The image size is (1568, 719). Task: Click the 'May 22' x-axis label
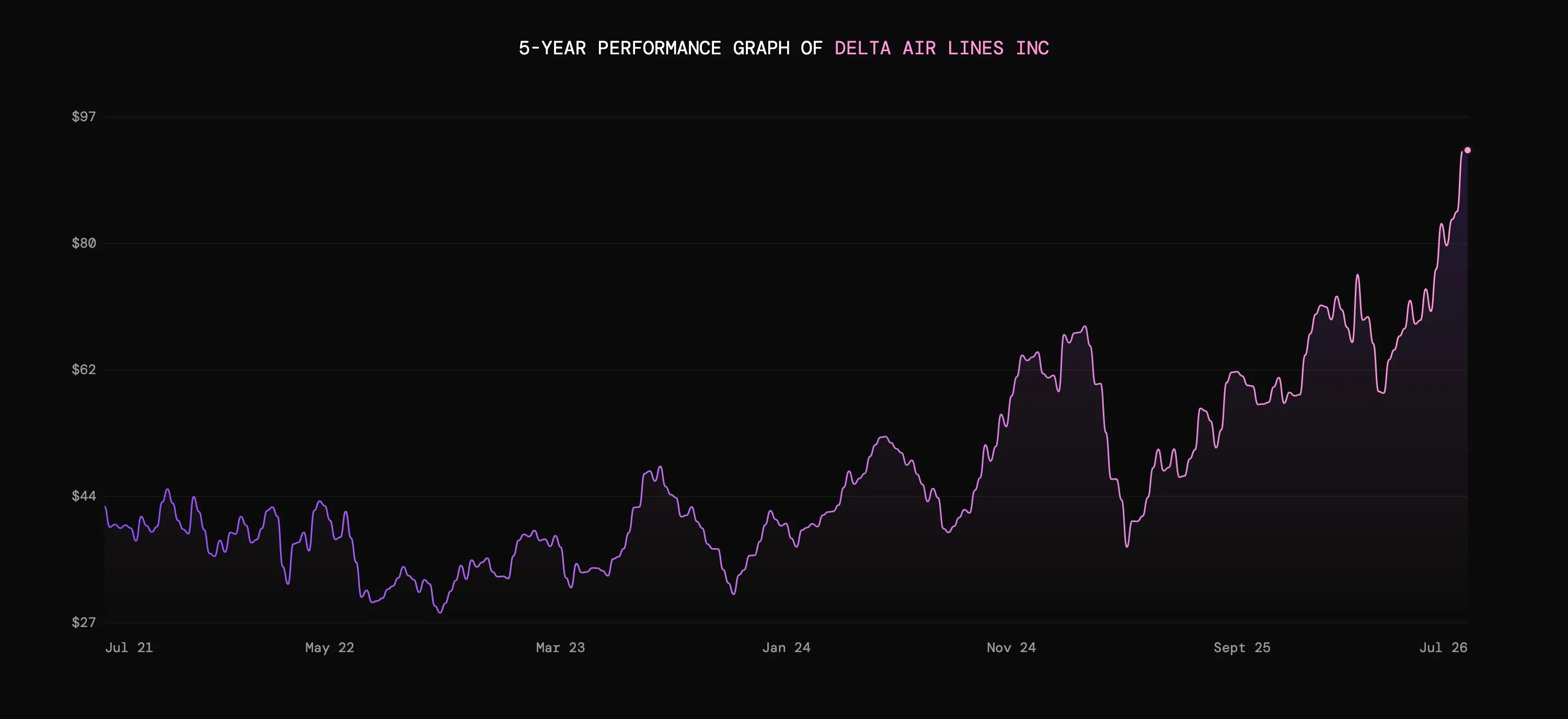329,647
